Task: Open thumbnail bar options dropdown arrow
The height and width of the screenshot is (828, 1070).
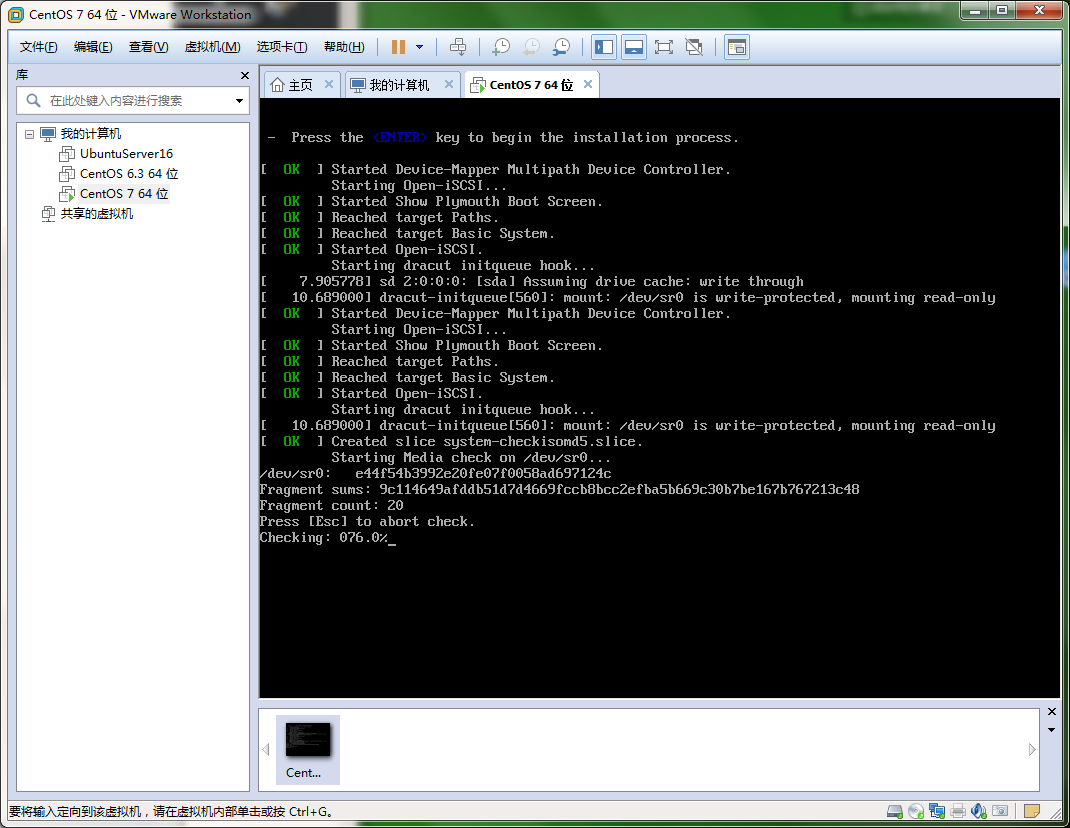Action: coord(1052,730)
